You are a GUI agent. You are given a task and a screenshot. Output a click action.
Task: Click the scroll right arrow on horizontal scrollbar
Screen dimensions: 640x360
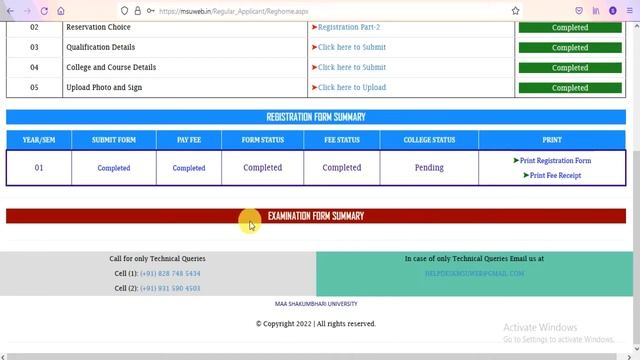click(x=629, y=357)
